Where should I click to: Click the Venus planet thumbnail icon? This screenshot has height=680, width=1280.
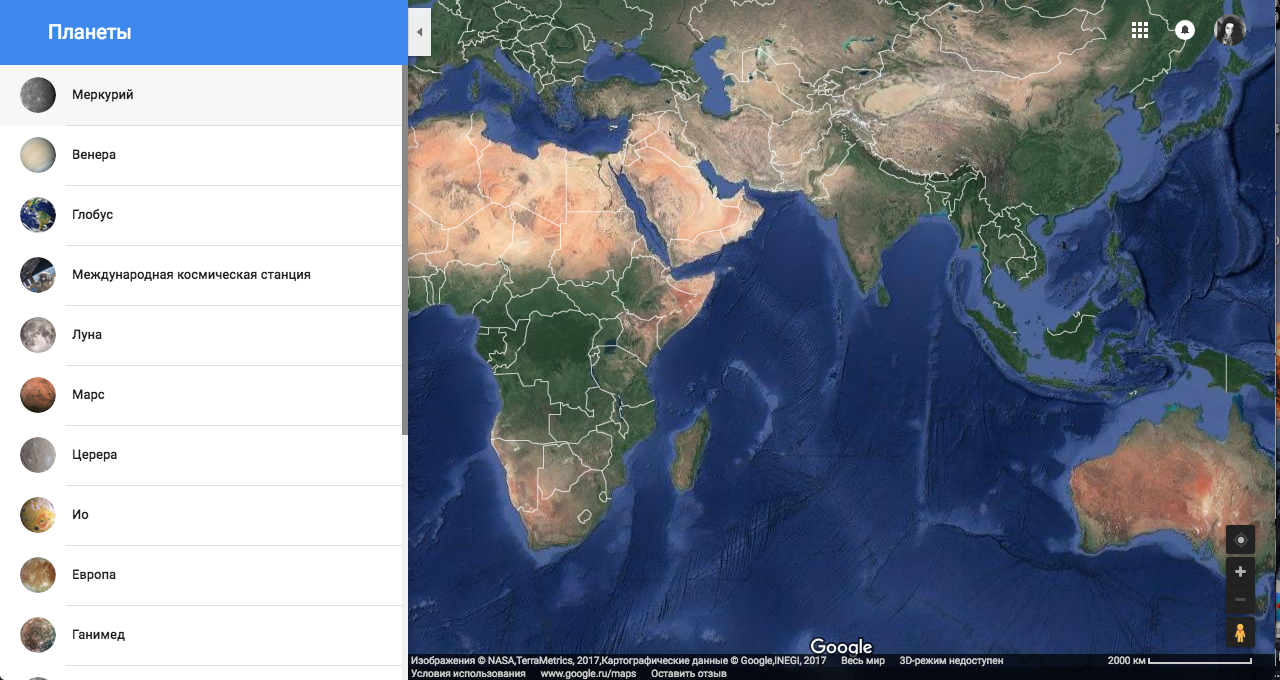pos(38,155)
